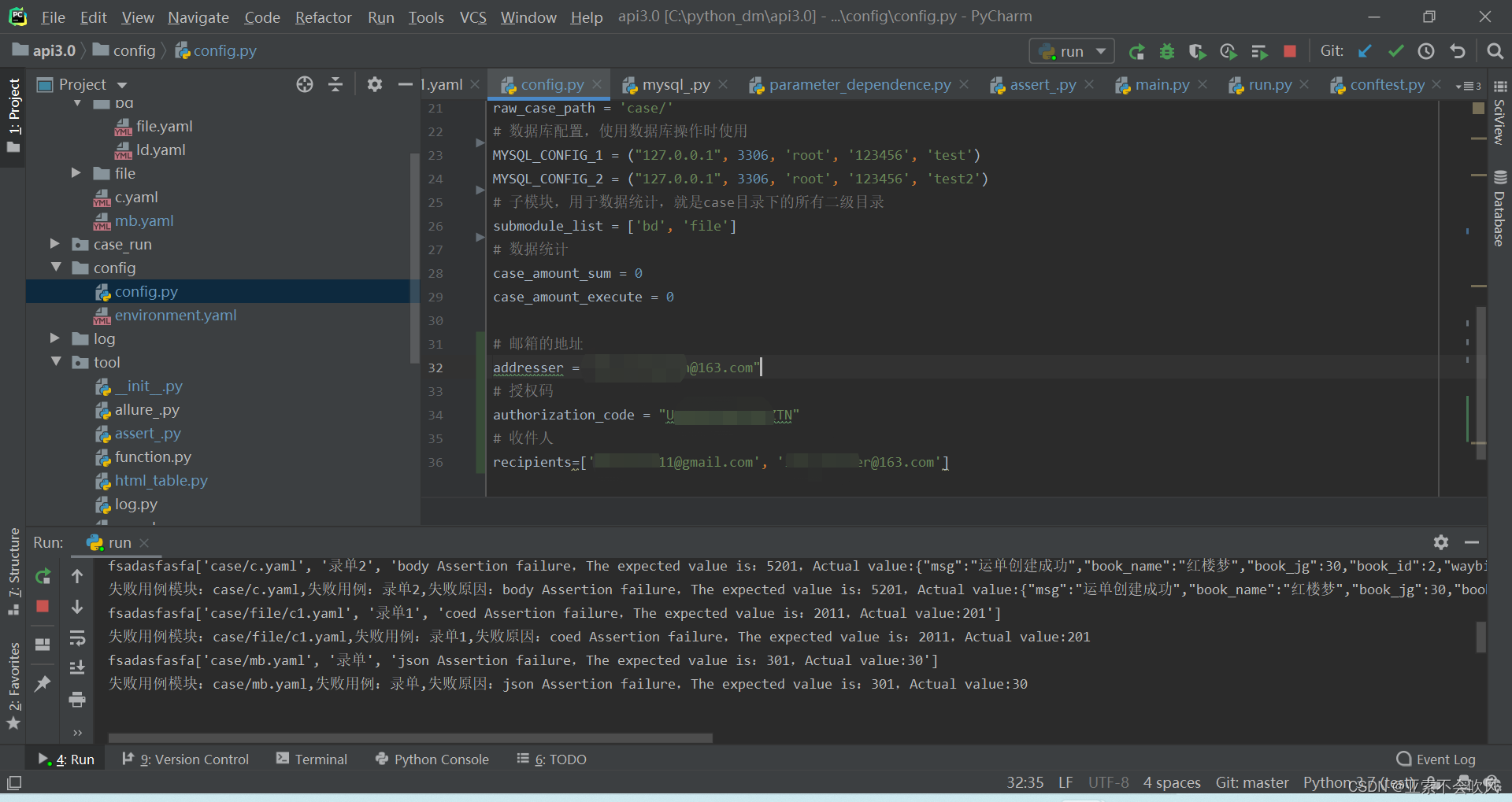Close the conftest.py tab
The image size is (1512, 802).
coord(1436,84)
